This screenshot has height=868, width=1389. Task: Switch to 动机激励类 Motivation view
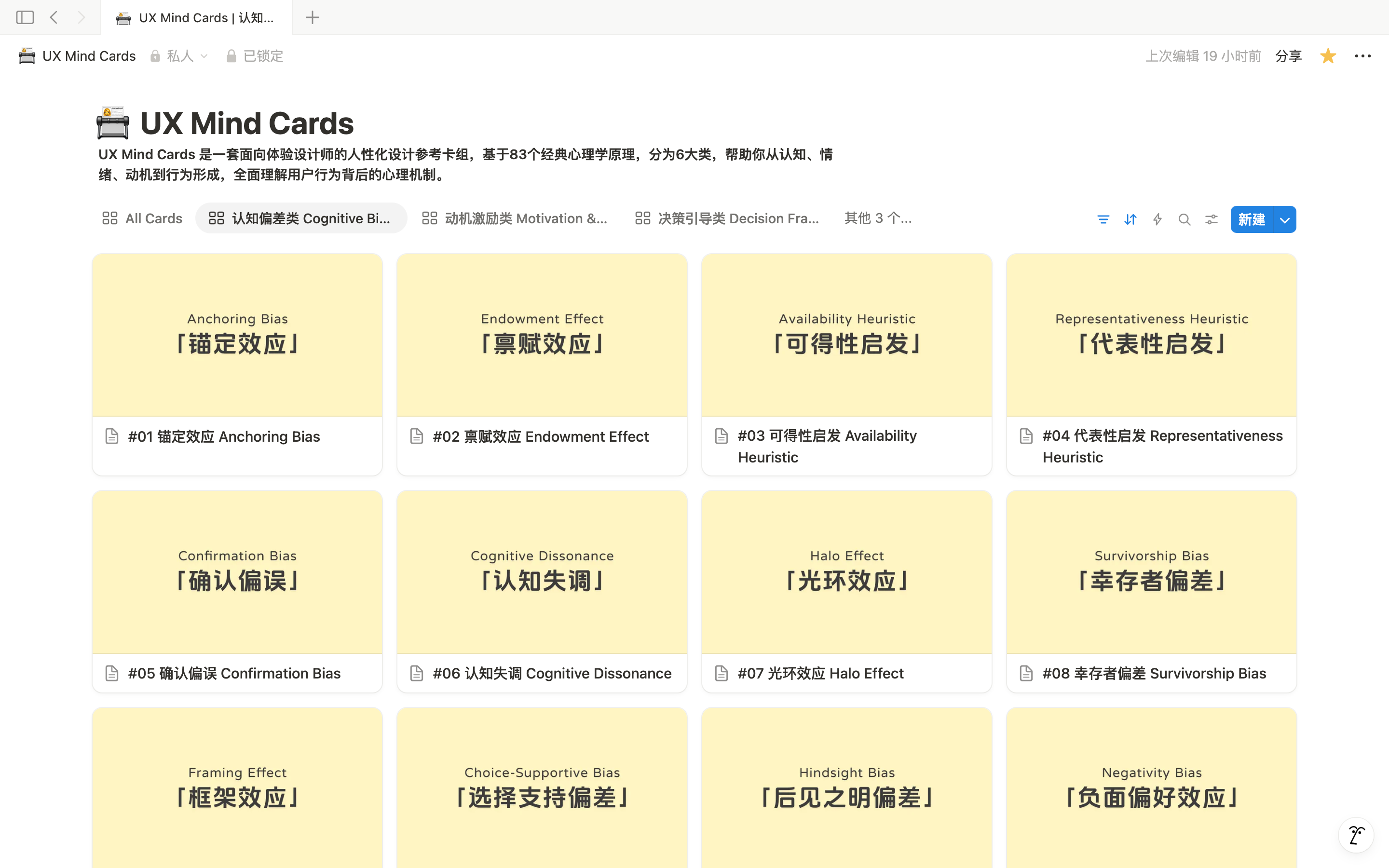(x=514, y=218)
